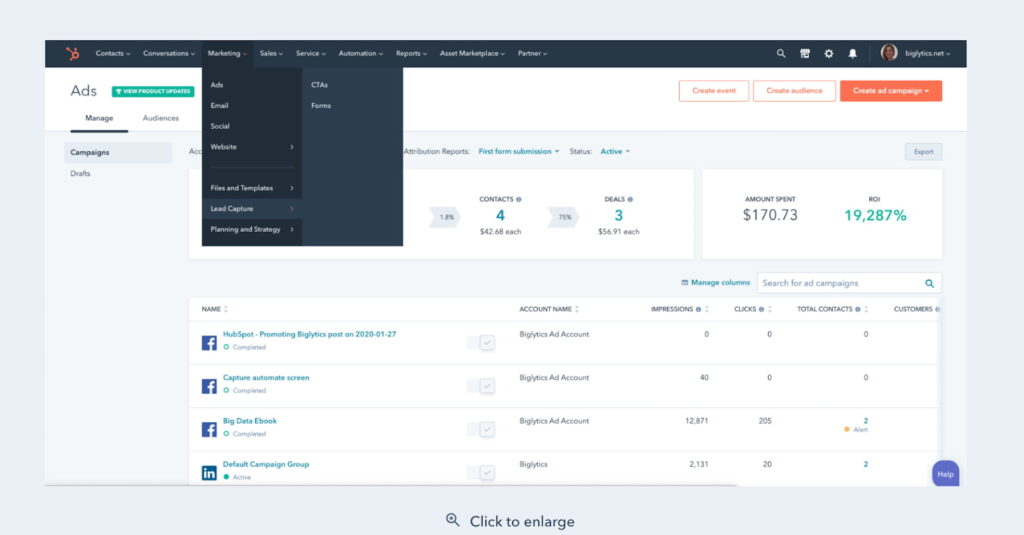Screen dimensions: 1024x535
Task: Open the Partner navigation dropdown
Action: [x=533, y=54]
